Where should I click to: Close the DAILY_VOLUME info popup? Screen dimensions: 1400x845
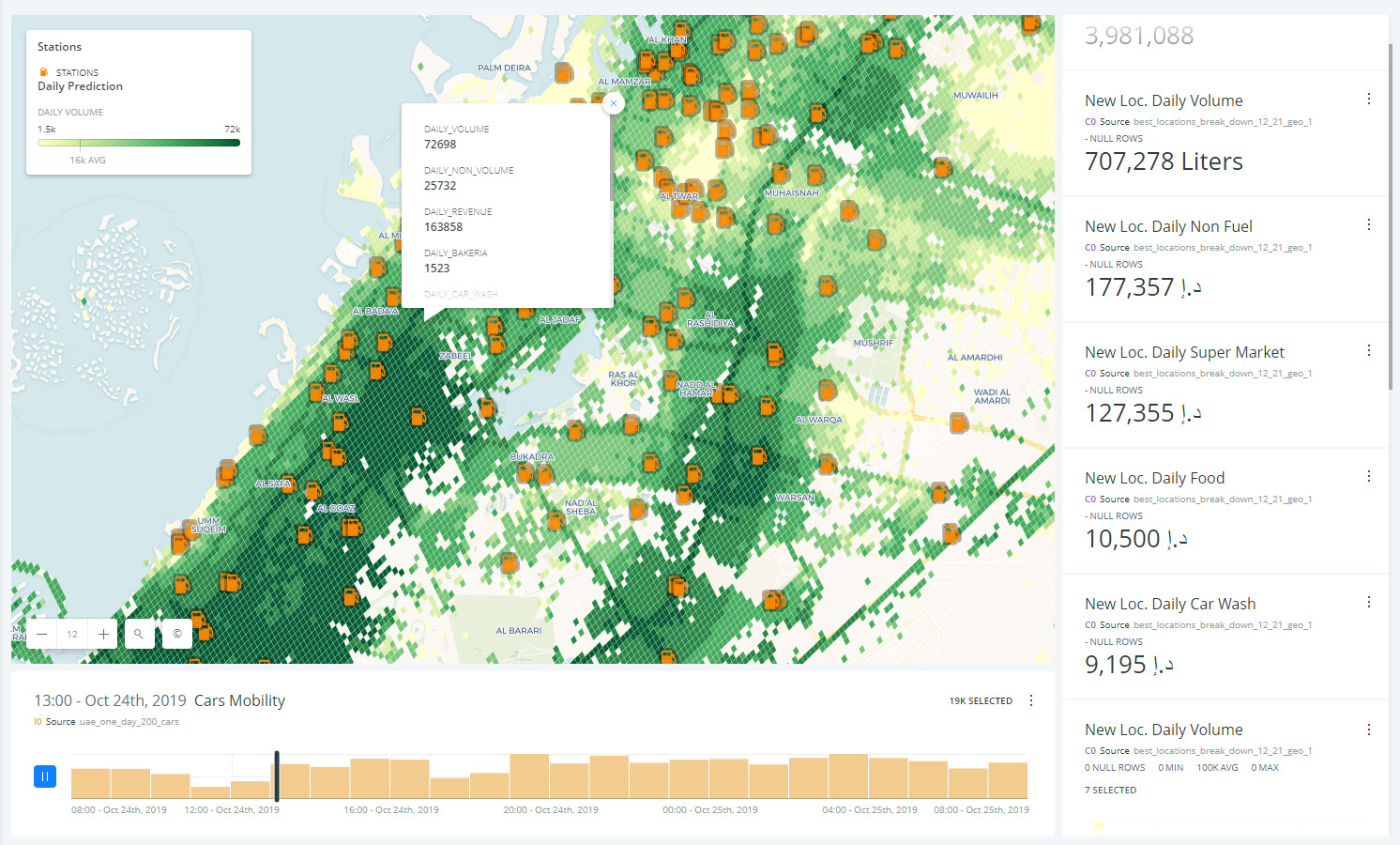(x=614, y=103)
